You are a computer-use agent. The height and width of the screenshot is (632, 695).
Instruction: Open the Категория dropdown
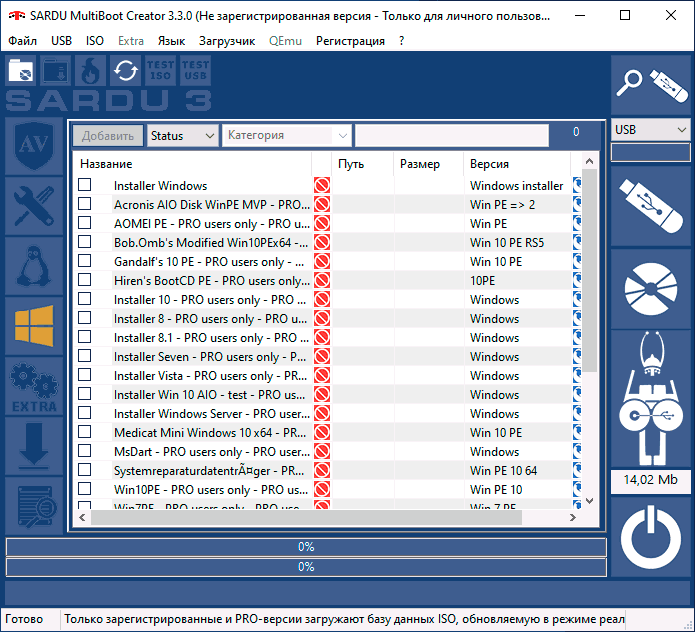[286, 135]
